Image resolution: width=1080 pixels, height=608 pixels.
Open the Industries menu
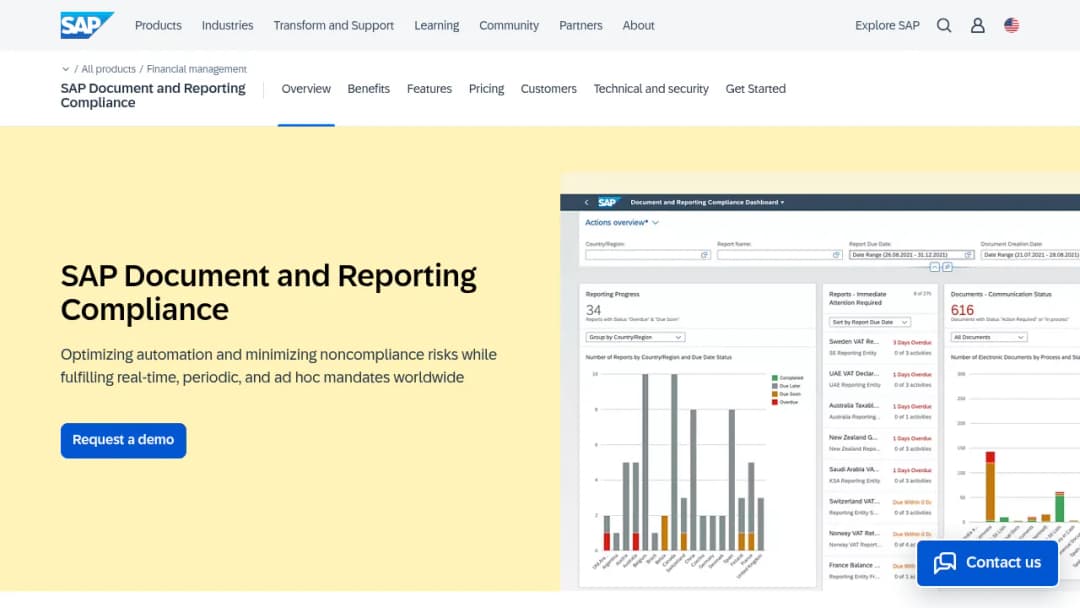click(227, 25)
